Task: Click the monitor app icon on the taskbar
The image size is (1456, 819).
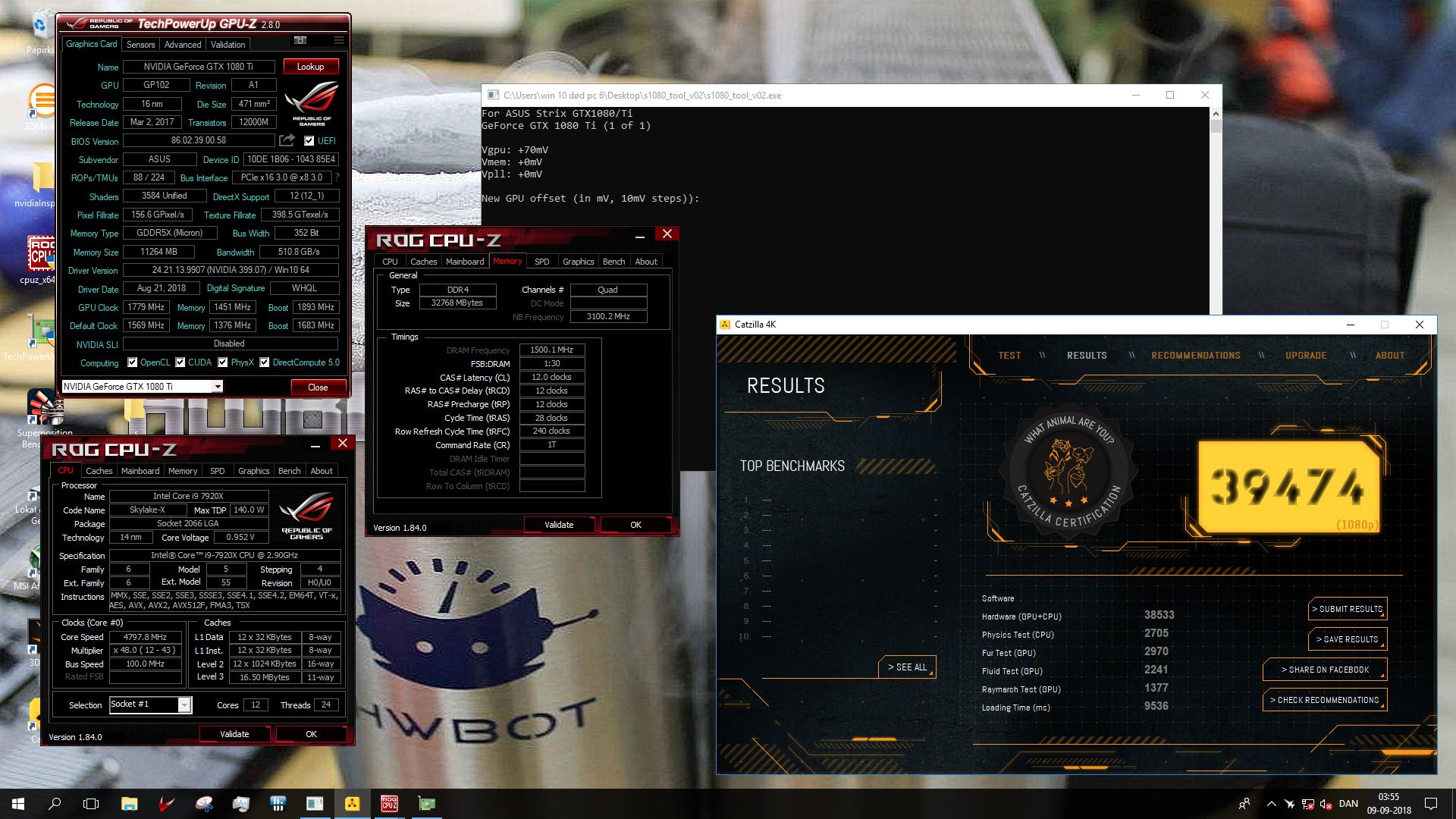Action: pos(241,804)
